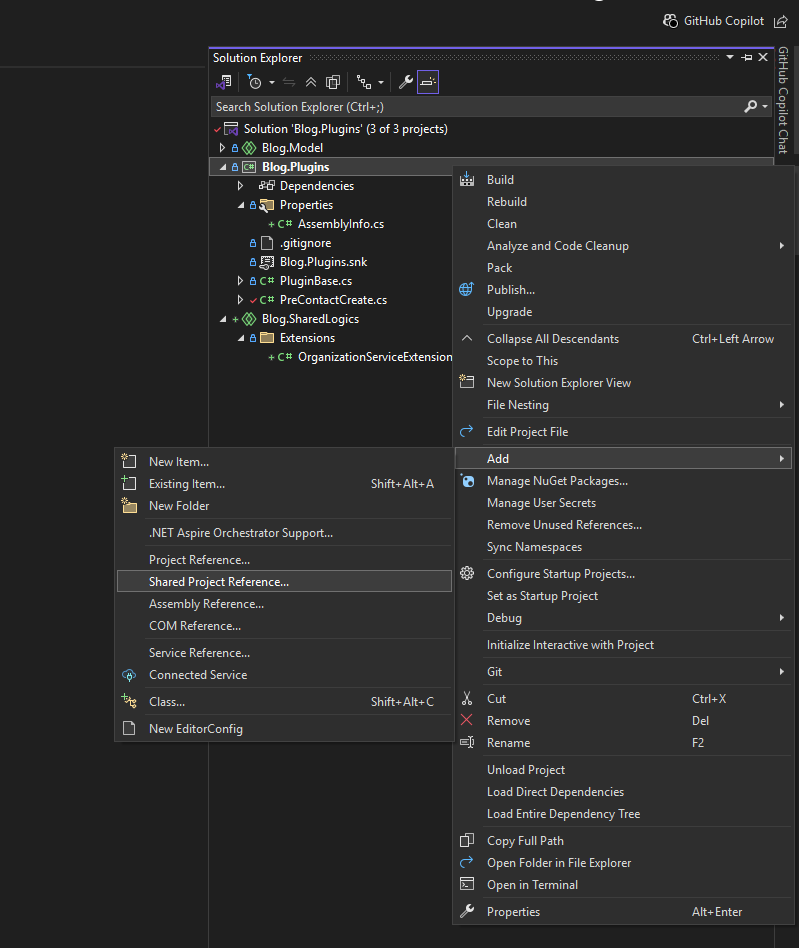Click the search magnifier icon
Viewport: 799px width, 948px height.
pos(751,106)
